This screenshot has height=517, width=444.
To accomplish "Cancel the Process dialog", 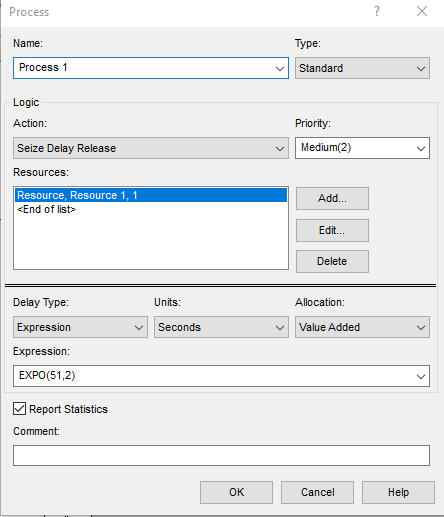I will (x=317, y=492).
